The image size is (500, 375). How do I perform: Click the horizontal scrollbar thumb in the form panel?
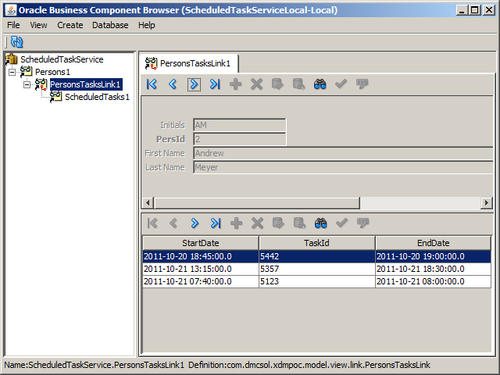pyautogui.click(x=257, y=203)
